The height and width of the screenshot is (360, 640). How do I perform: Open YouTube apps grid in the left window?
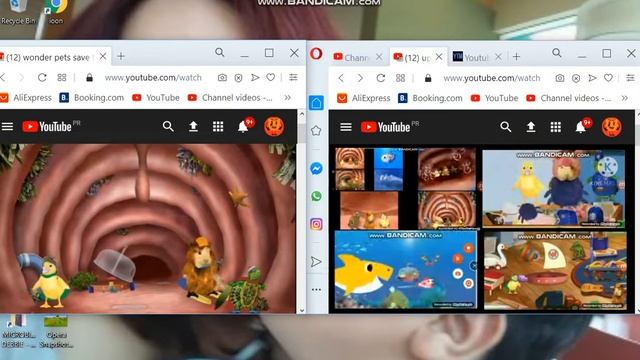(218, 127)
